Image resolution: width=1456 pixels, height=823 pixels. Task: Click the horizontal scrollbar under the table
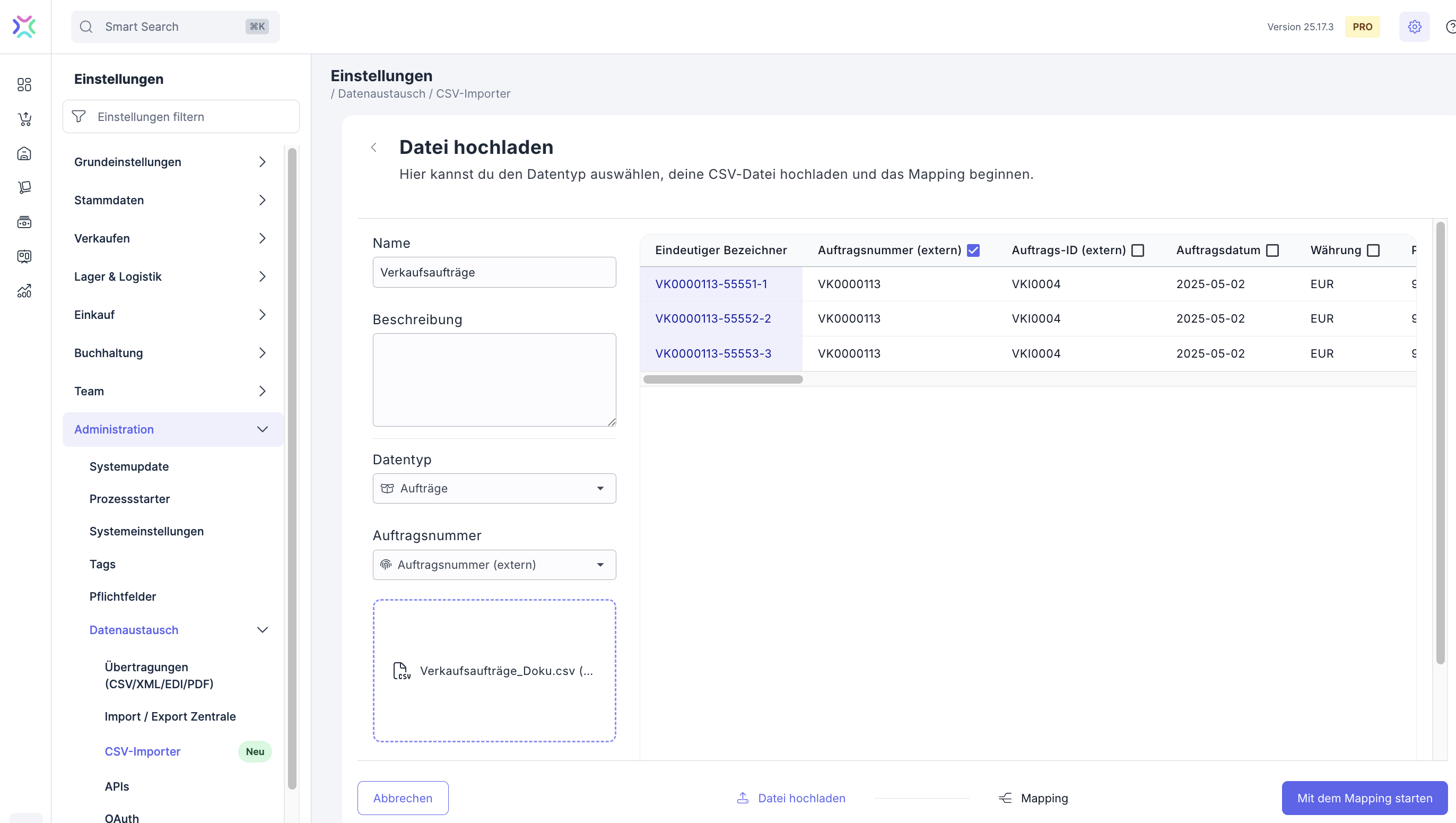click(723, 379)
